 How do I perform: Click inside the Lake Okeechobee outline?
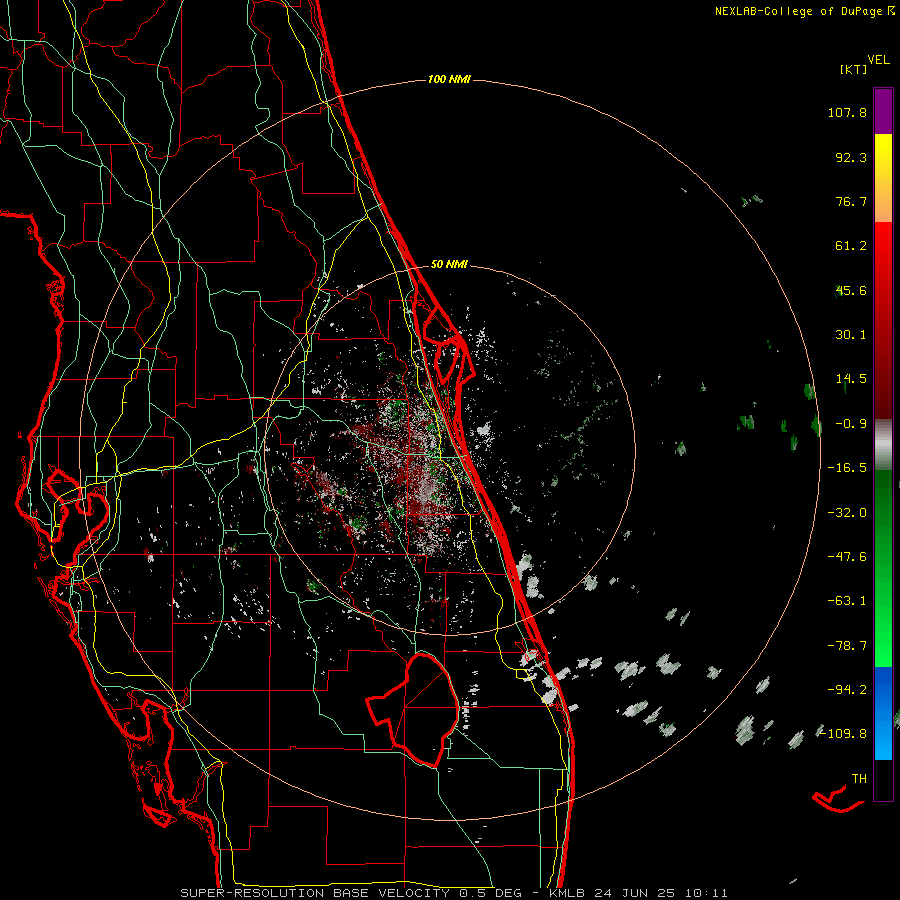coord(422,712)
